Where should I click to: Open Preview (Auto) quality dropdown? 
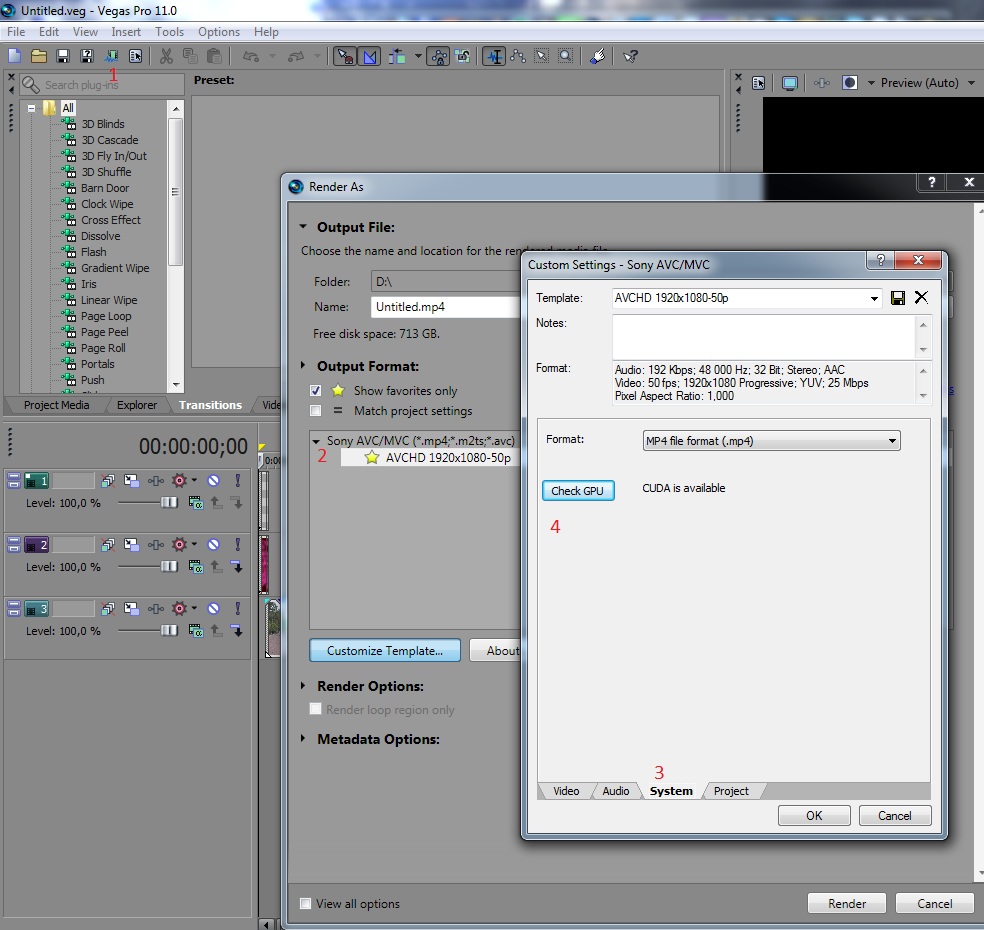972,83
